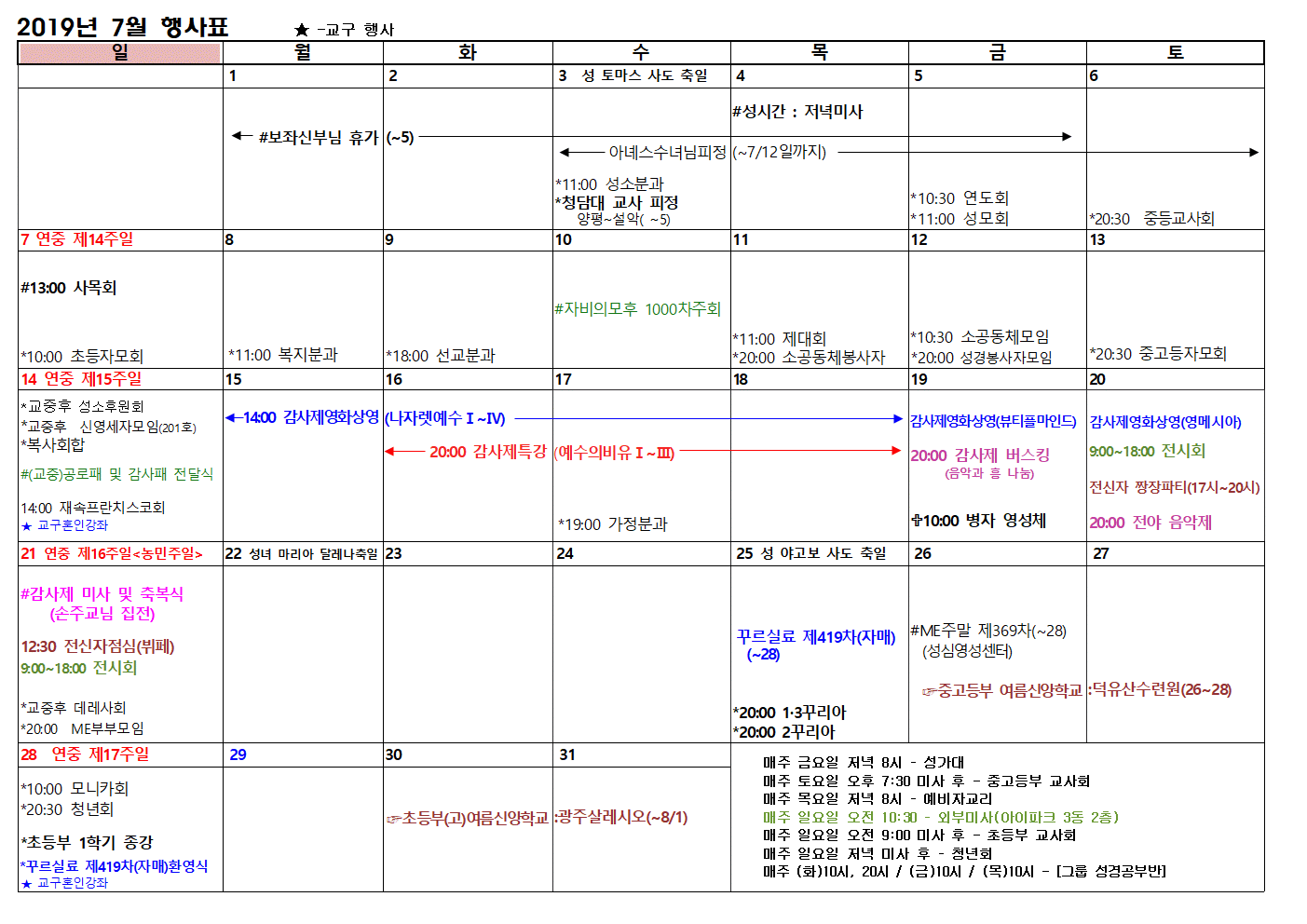
Task: Click '*11:00 성소분과' entry
Action: click(609, 184)
